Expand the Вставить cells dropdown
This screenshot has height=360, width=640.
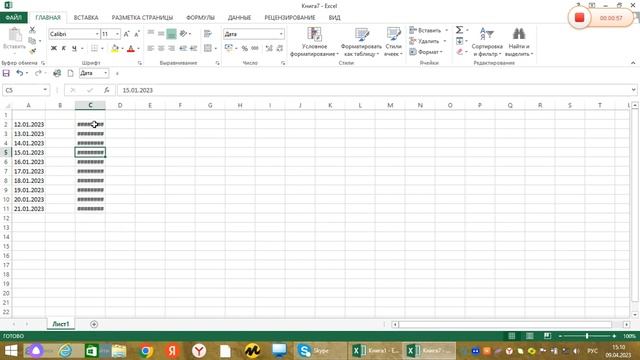pyautogui.click(x=446, y=30)
